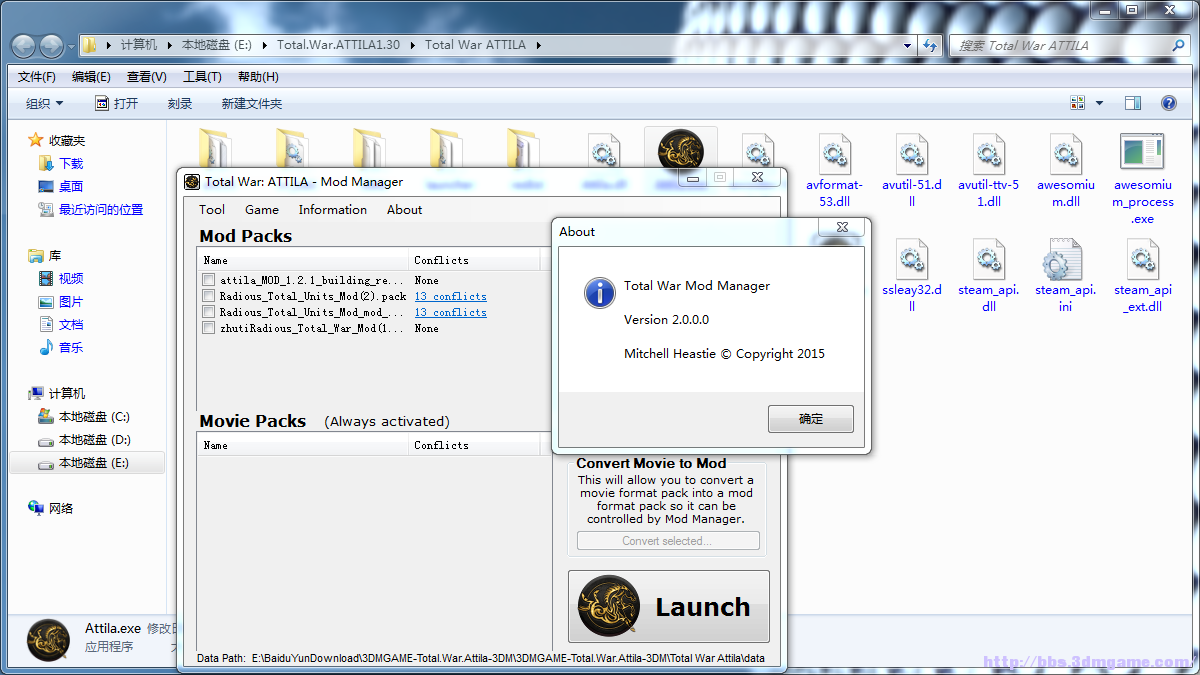This screenshot has width=1200, height=675.
Task: Click 新建文件夹 in Explorer toolbar
Action: point(252,103)
